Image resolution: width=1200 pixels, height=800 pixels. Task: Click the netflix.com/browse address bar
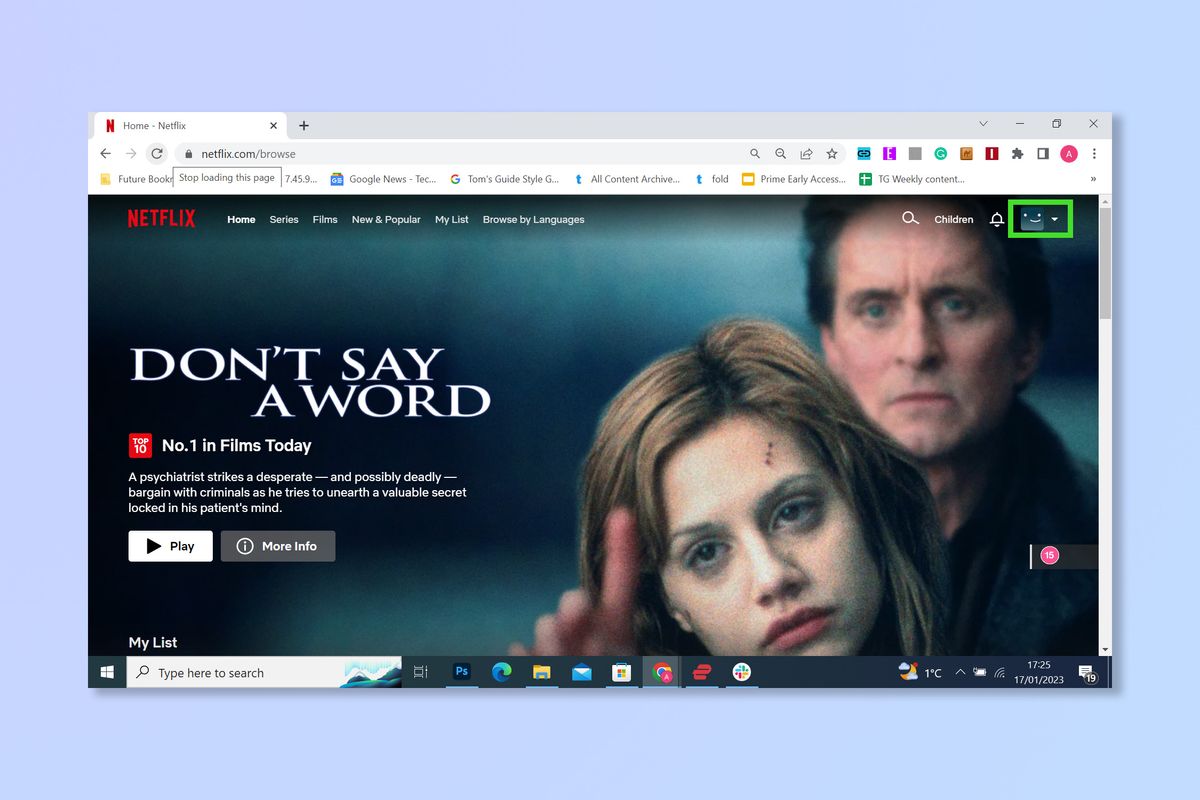coord(249,153)
